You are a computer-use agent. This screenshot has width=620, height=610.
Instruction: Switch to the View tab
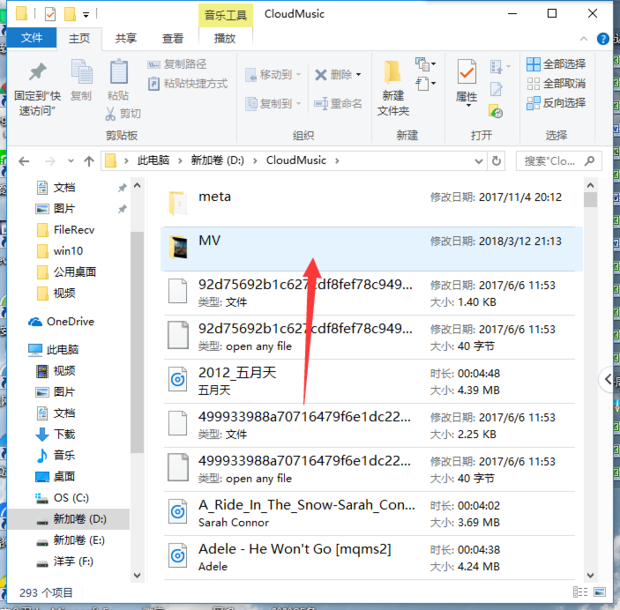173,38
